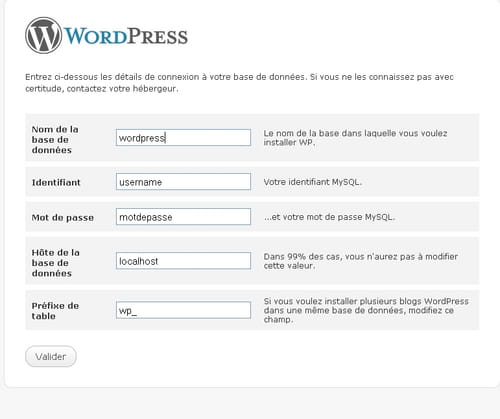Click the WordPress wordmark text
The height and width of the screenshot is (419, 500).
pos(126,36)
